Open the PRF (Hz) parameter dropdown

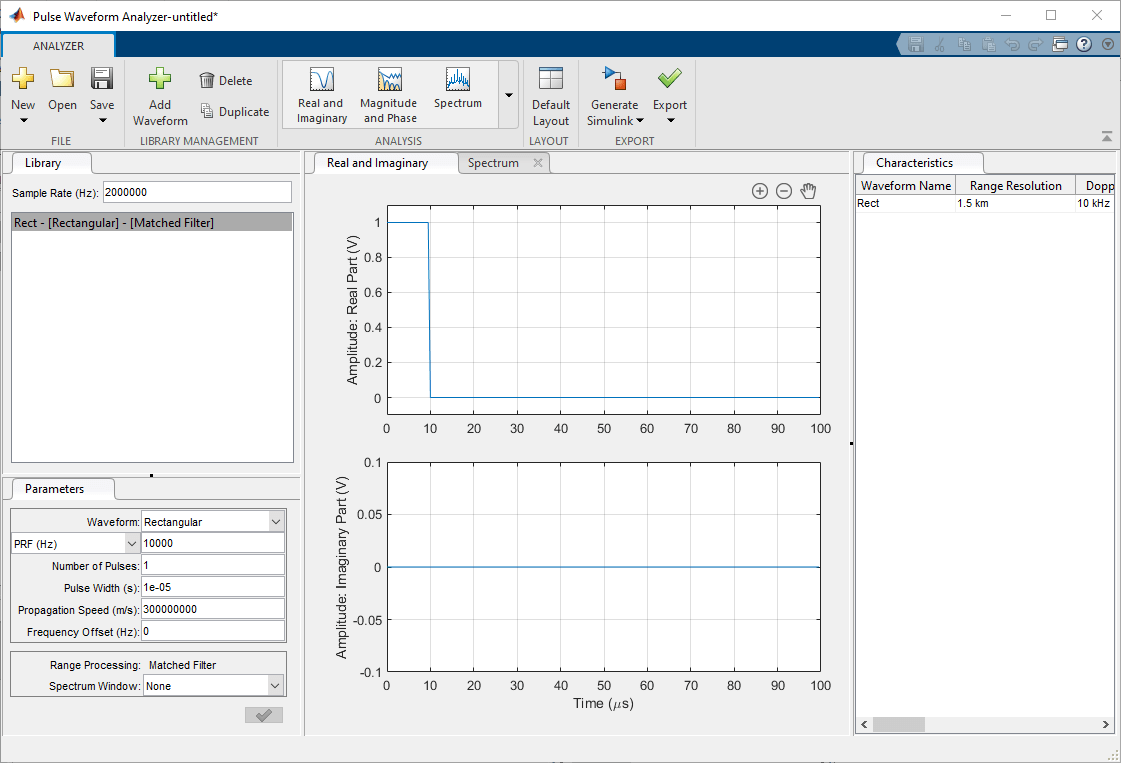pos(132,543)
